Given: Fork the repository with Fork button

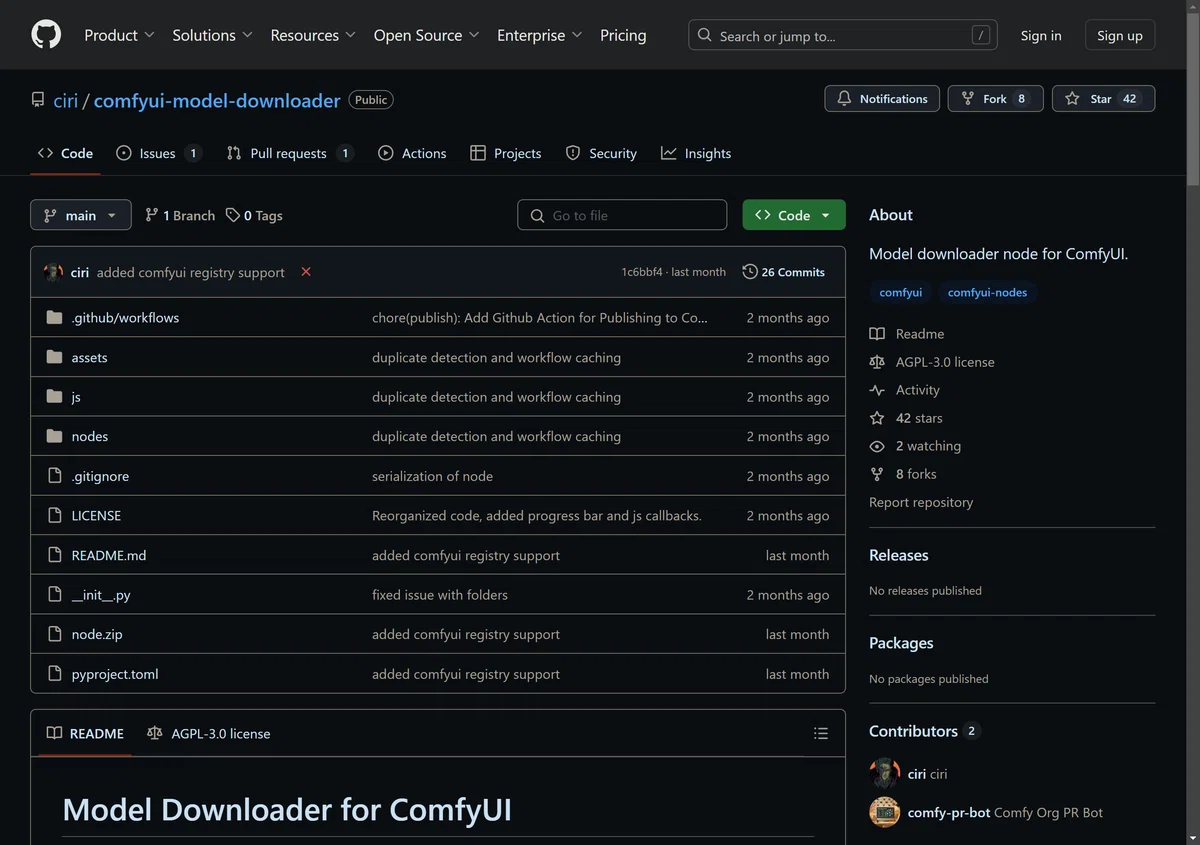Looking at the screenshot, I should [995, 99].
